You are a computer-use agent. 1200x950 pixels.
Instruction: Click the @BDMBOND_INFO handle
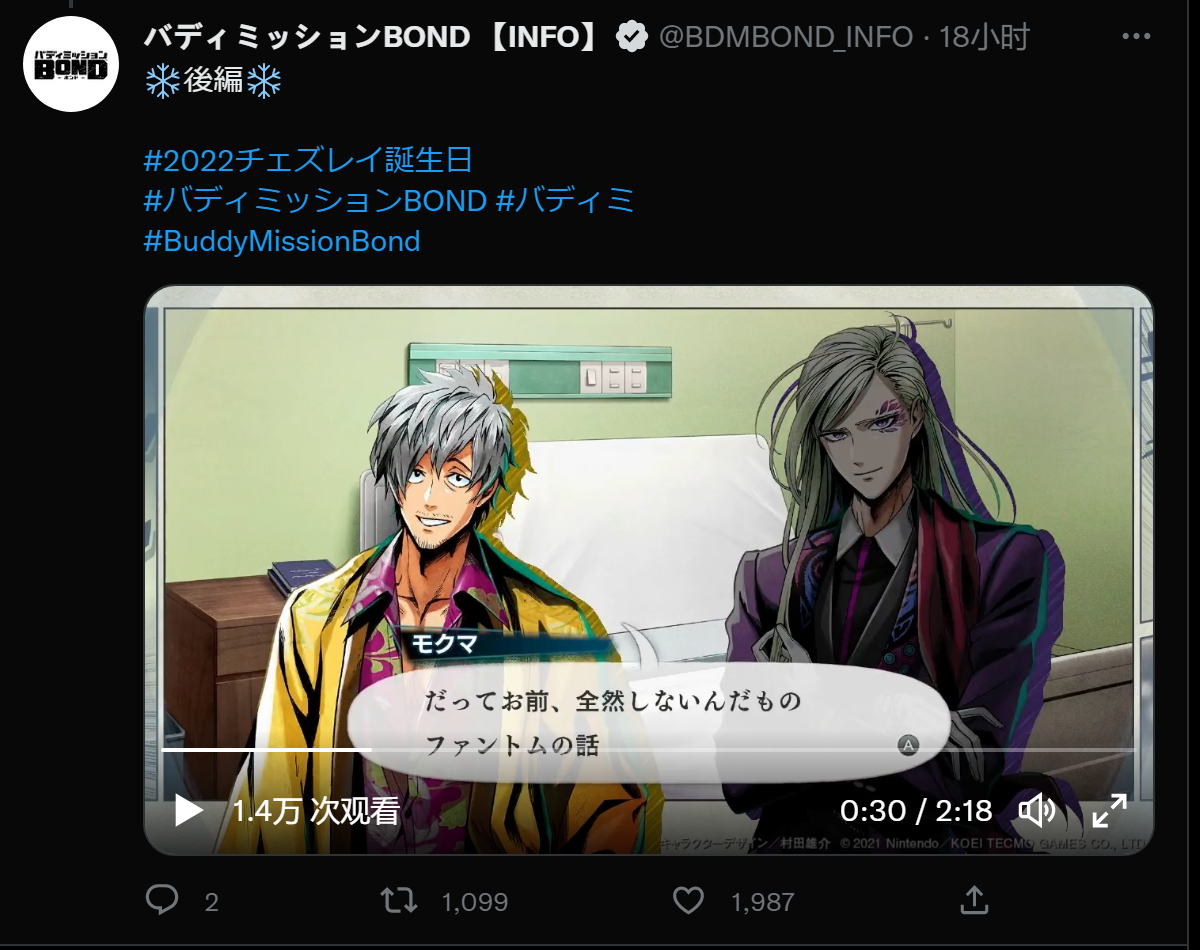(785, 37)
